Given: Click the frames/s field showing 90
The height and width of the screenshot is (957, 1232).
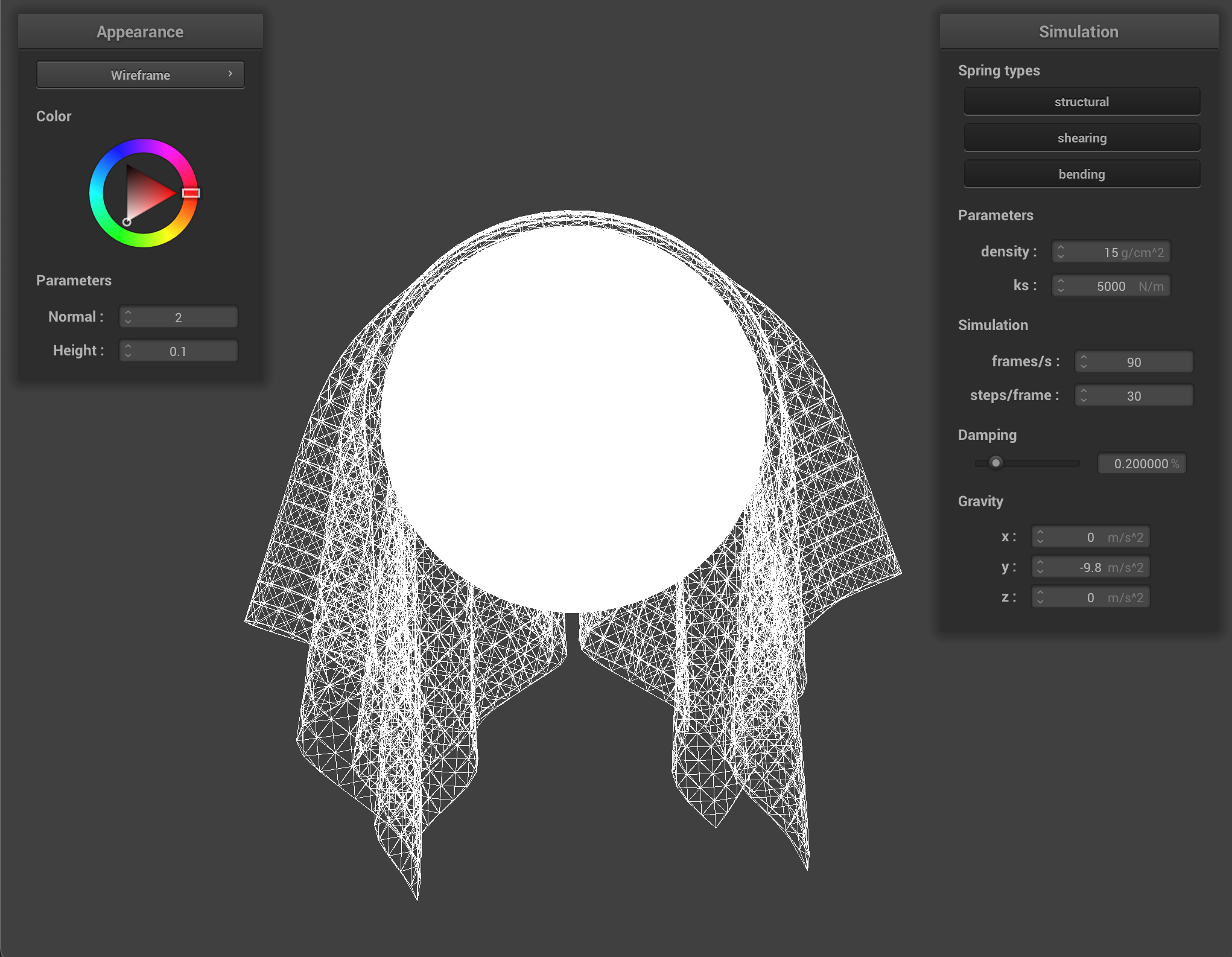Looking at the screenshot, I should [1134, 361].
